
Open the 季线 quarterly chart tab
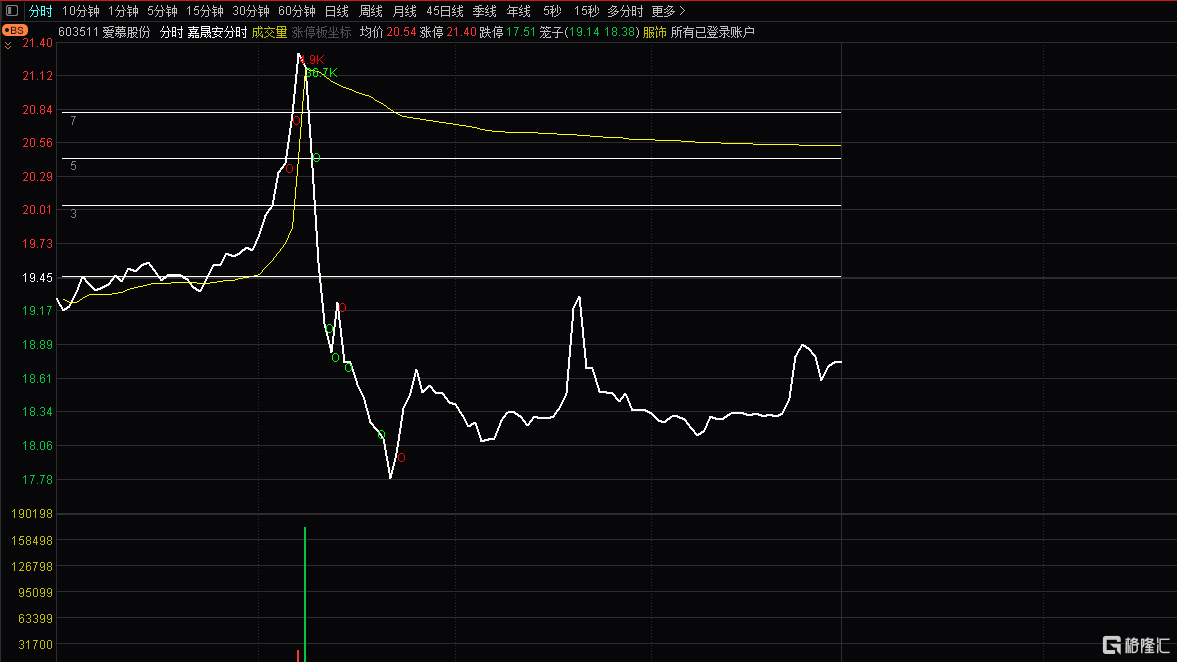click(484, 11)
